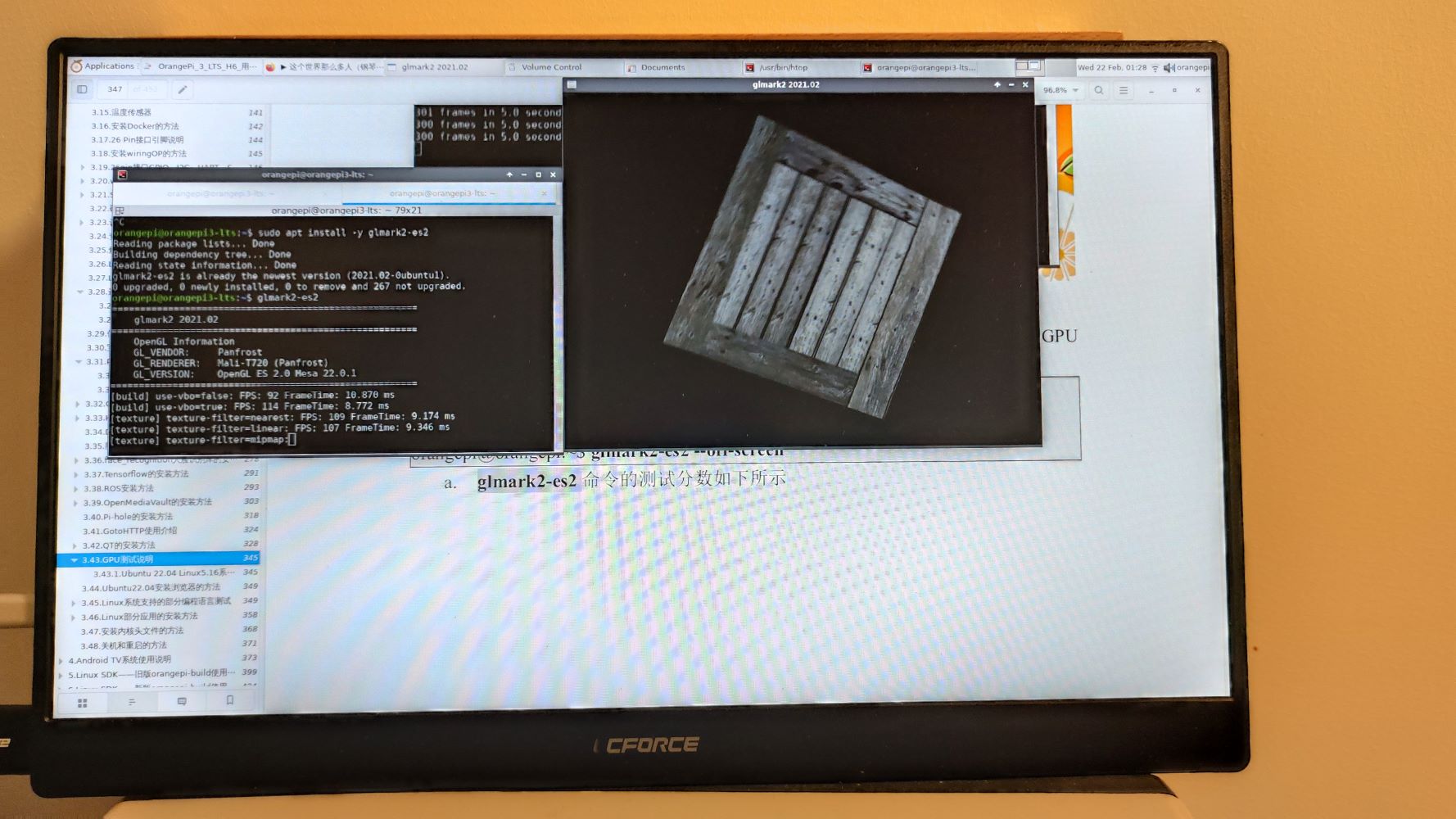1456x819 pixels.
Task: Open outline item 3.47.安装内核头文件的方法
Action: click(132, 631)
